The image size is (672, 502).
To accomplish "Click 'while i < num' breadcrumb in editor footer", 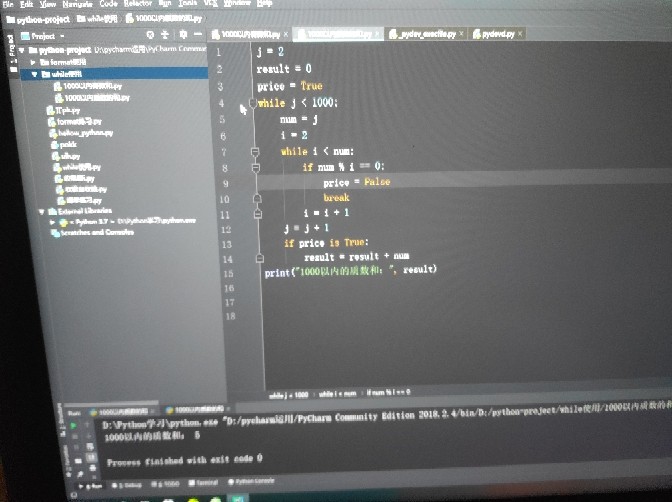I will point(337,394).
